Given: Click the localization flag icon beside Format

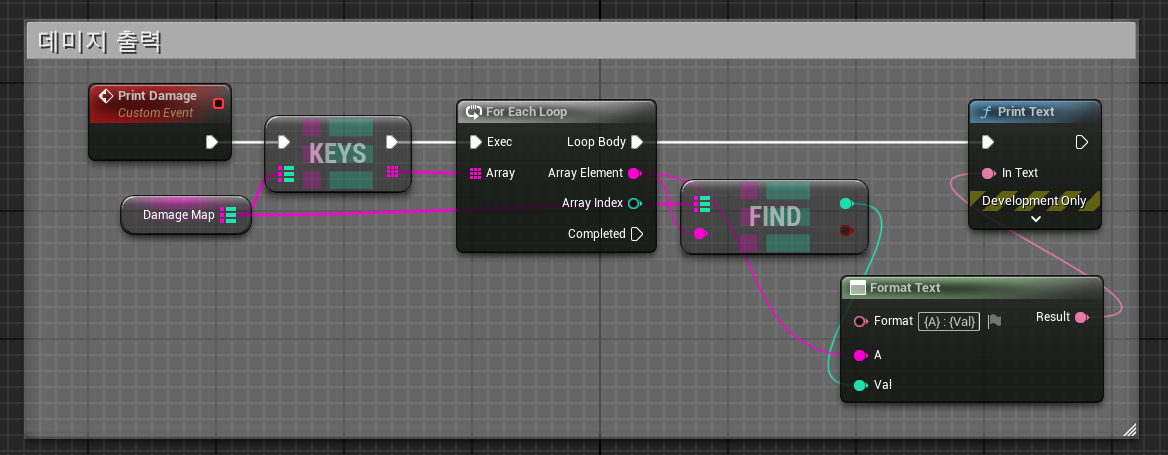Looking at the screenshot, I should point(994,321).
